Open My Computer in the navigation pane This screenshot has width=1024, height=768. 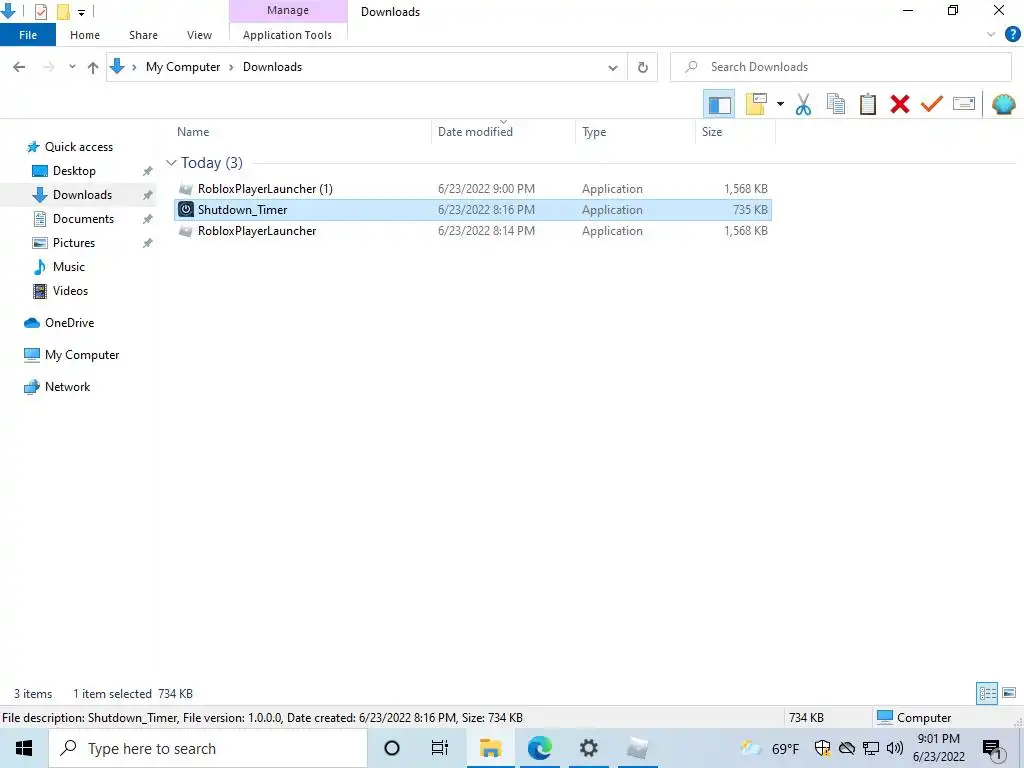point(82,355)
